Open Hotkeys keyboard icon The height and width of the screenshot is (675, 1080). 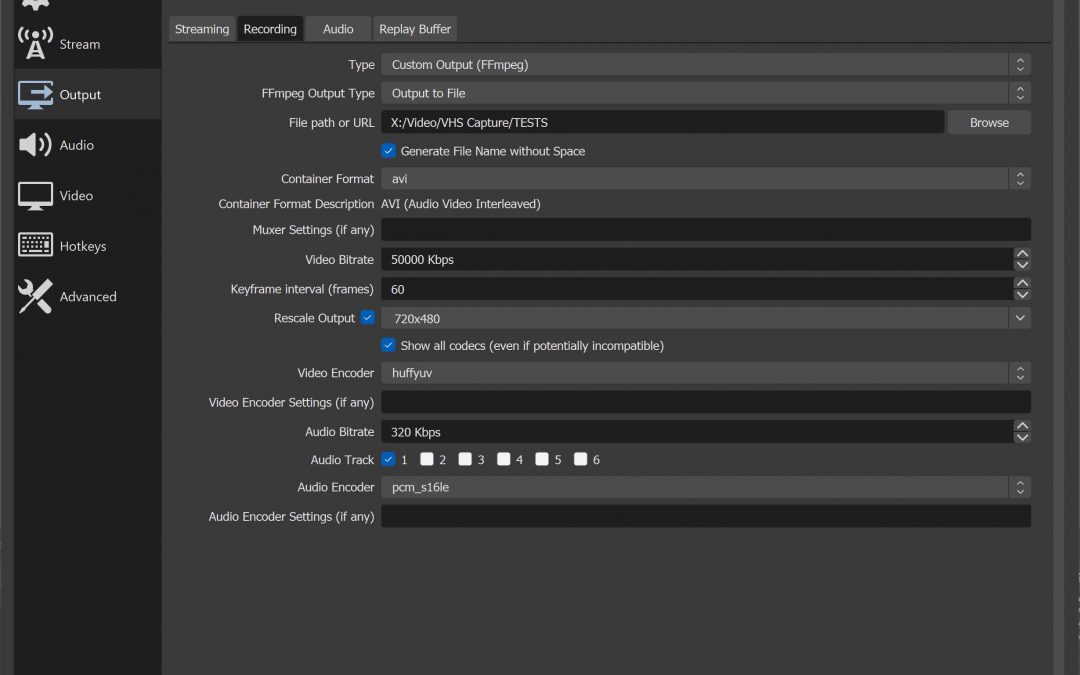click(36, 246)
